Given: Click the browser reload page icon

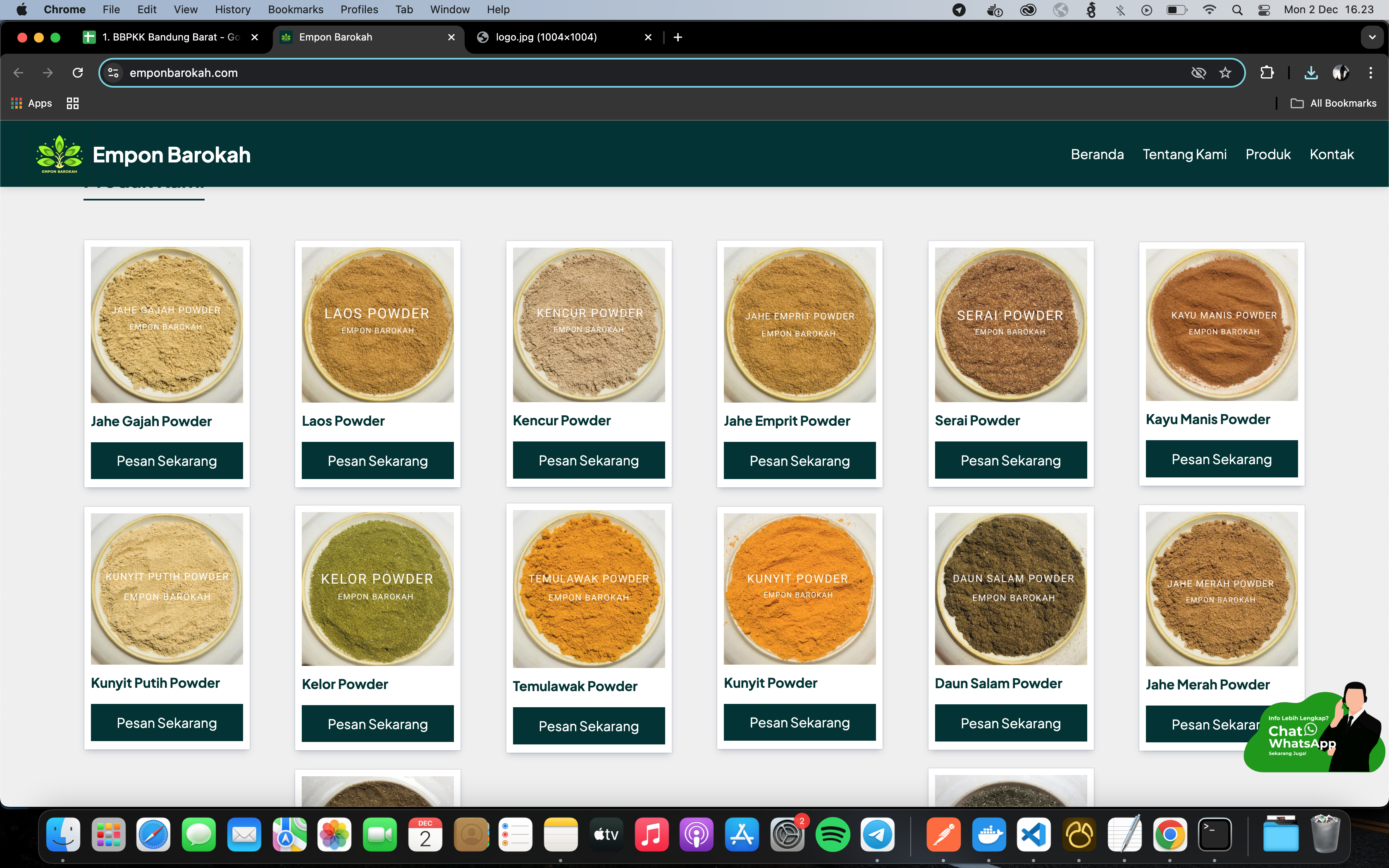Looking at the screenshot, I should 77,73.
